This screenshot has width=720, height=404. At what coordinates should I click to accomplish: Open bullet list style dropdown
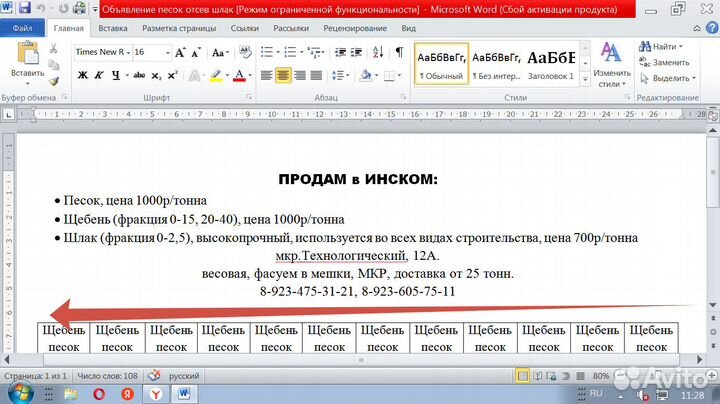(278, 52)
